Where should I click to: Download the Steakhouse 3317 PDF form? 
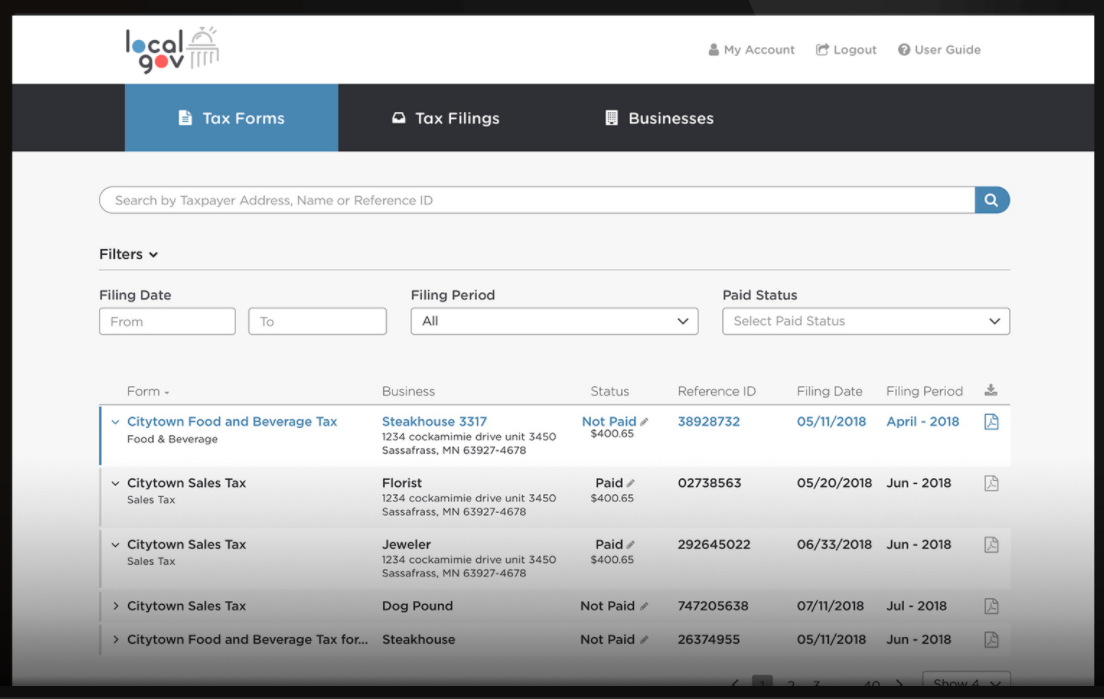(x=990, y=422)
